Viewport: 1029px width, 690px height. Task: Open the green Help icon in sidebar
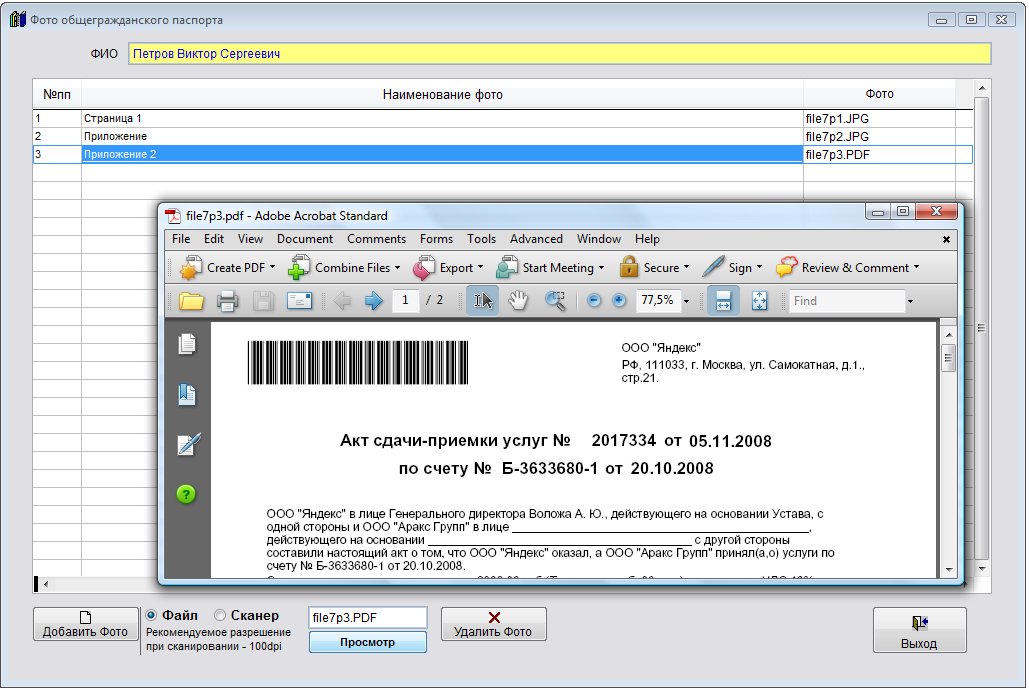tap(187, 494)
